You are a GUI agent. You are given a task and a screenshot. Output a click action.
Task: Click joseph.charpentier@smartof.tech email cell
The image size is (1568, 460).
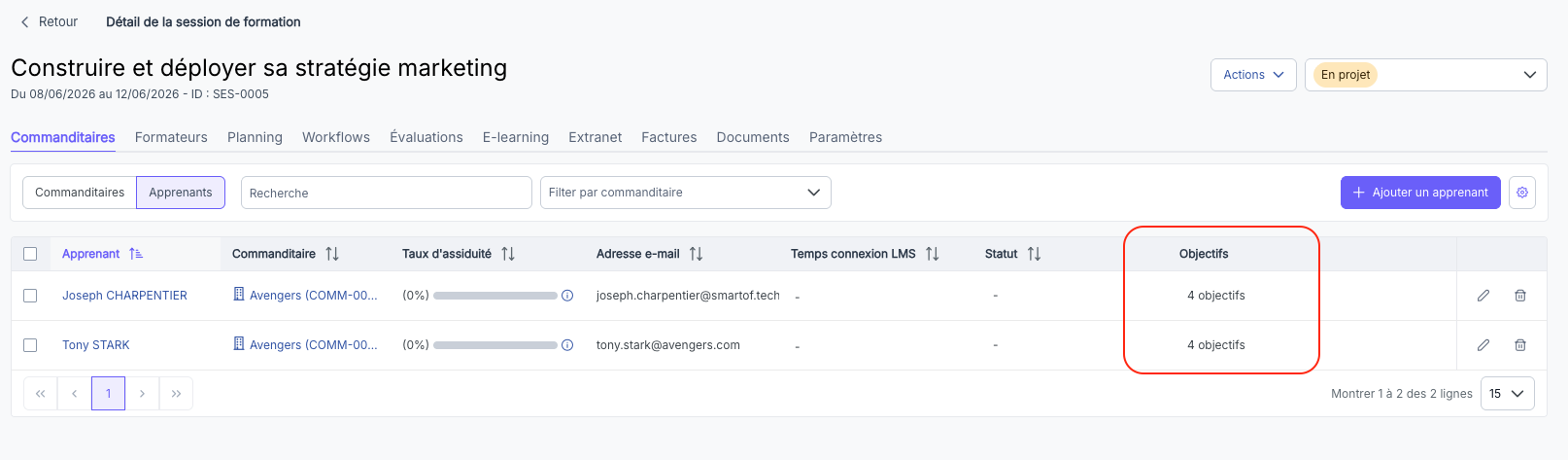688,296
